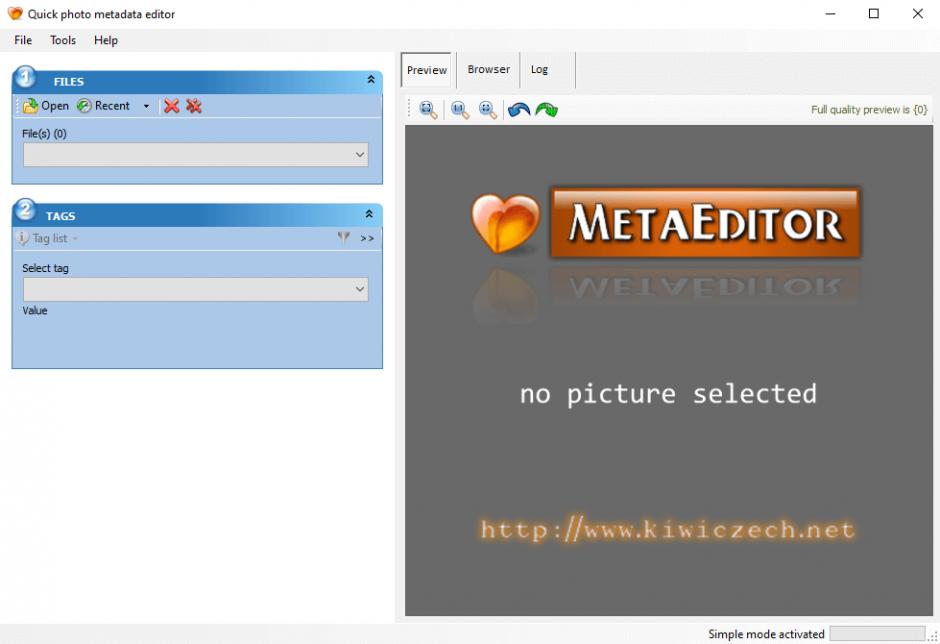This screenshot has height=644, width=940.
Task: Switch to the Preview tab
Action: (x=426, y=70)
